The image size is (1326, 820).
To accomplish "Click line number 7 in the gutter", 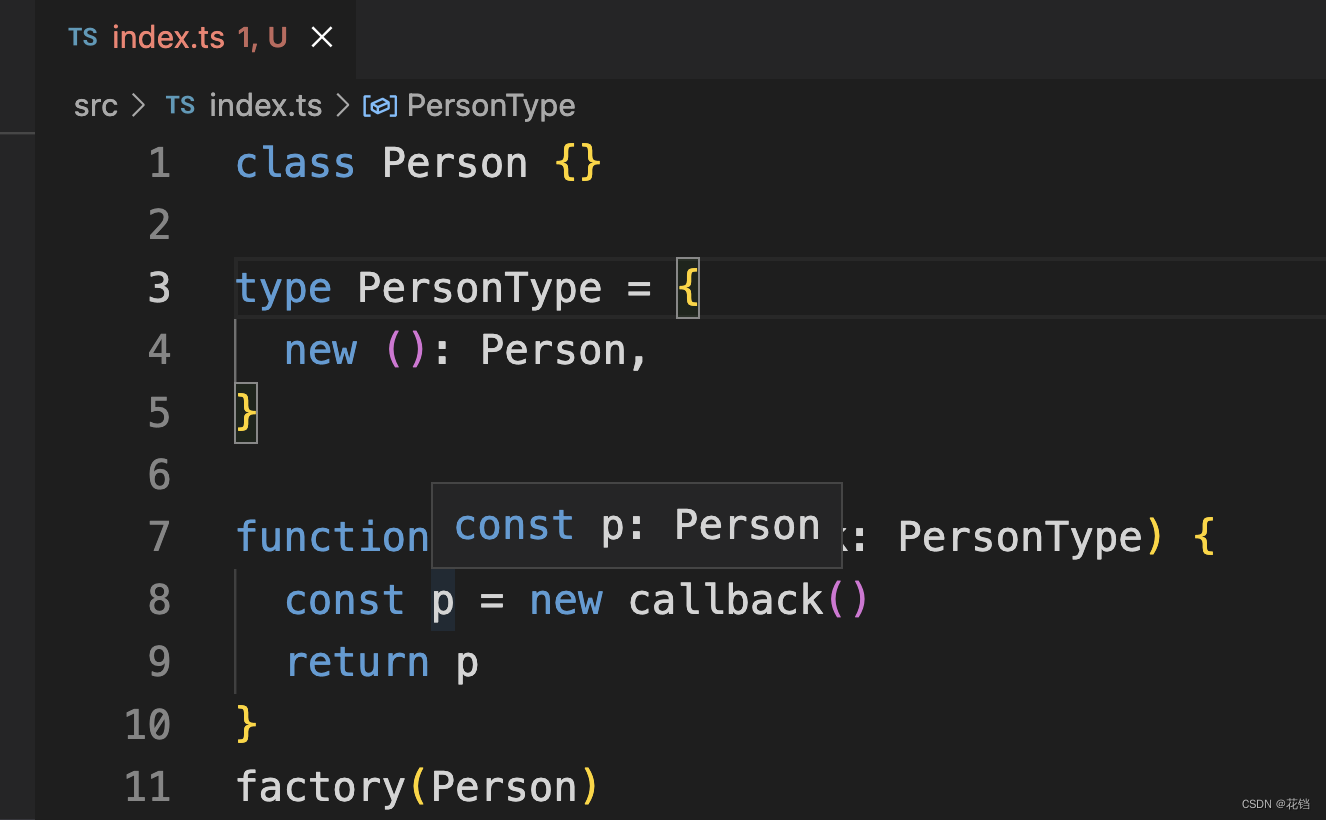I will [159, 537].
